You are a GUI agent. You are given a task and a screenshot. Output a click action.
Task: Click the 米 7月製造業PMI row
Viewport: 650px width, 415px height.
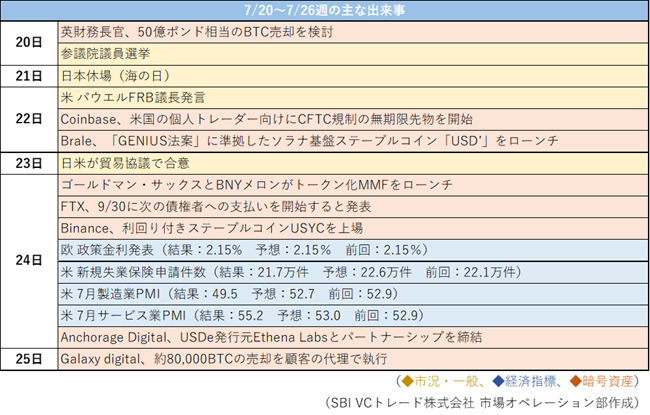(x=353, y=294)
